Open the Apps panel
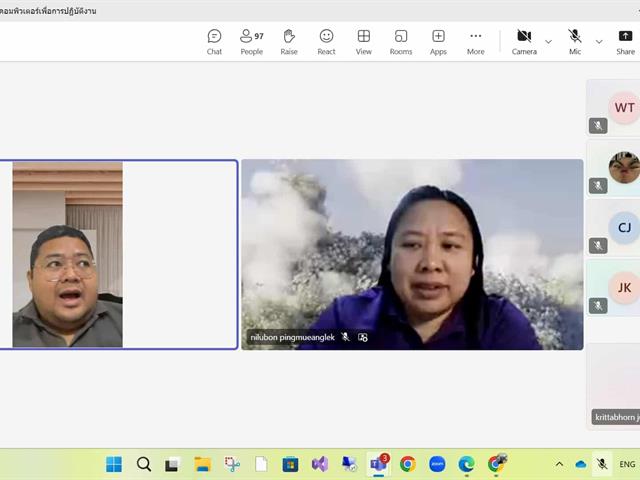The width and height of the screenshot is (640, 480). pyautogui.click(x=438, y=41)
